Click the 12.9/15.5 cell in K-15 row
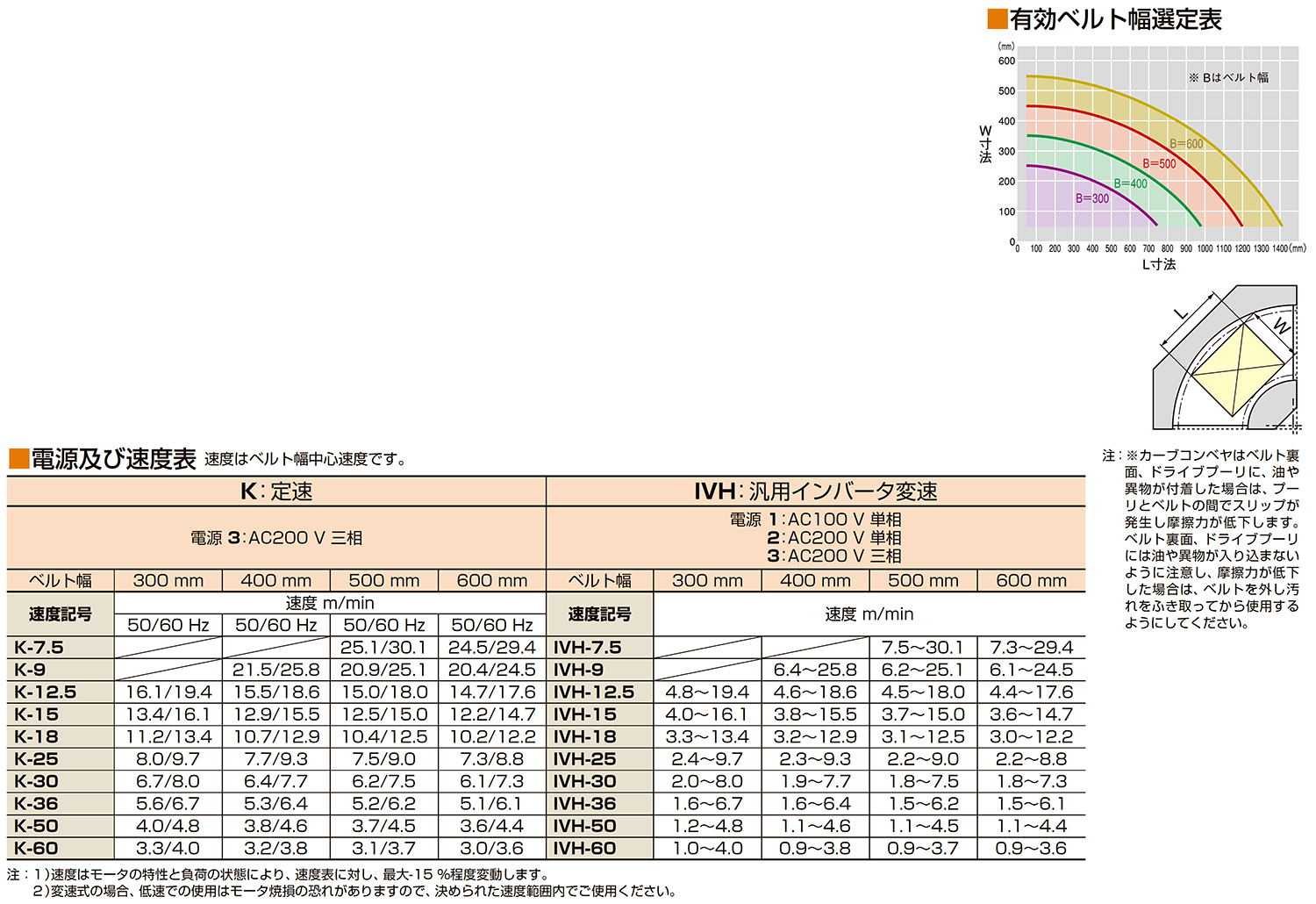Viewport: 1316px width, 904px height. (x=275, y=714)
